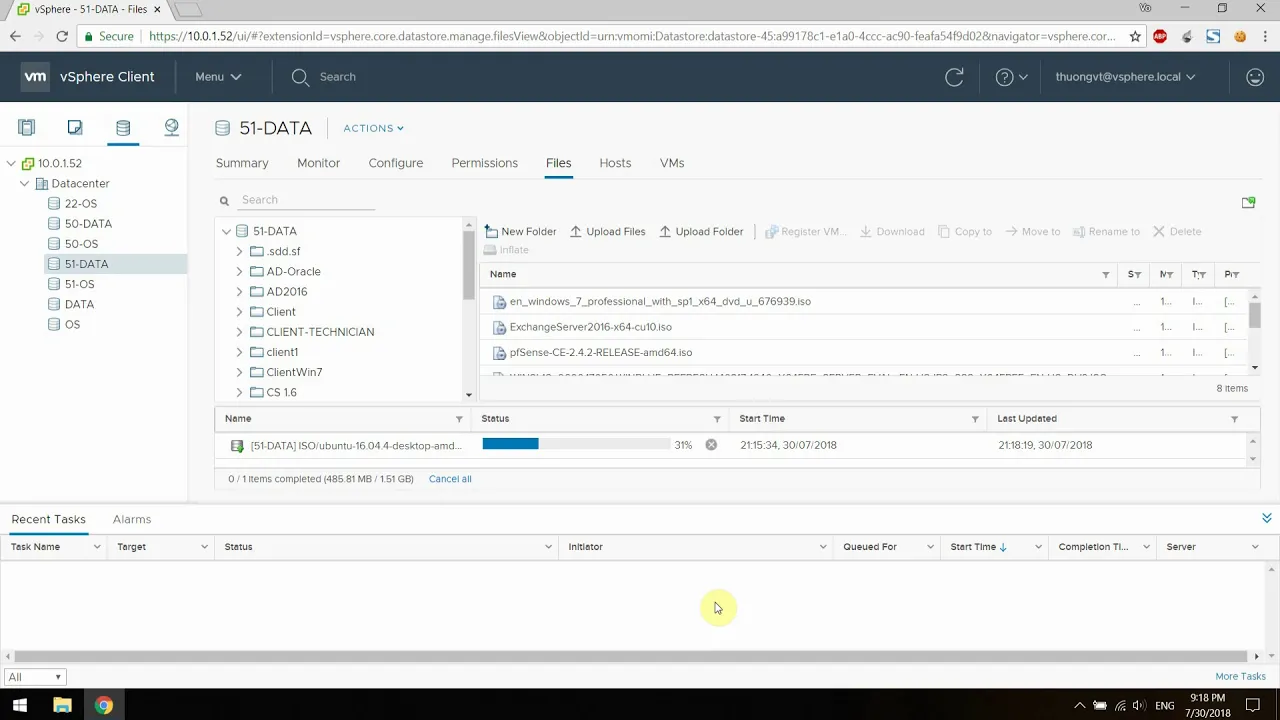Click the New Folder toolbar button
This screenshot has width=1280, height=720.
(x=520, y=231)
